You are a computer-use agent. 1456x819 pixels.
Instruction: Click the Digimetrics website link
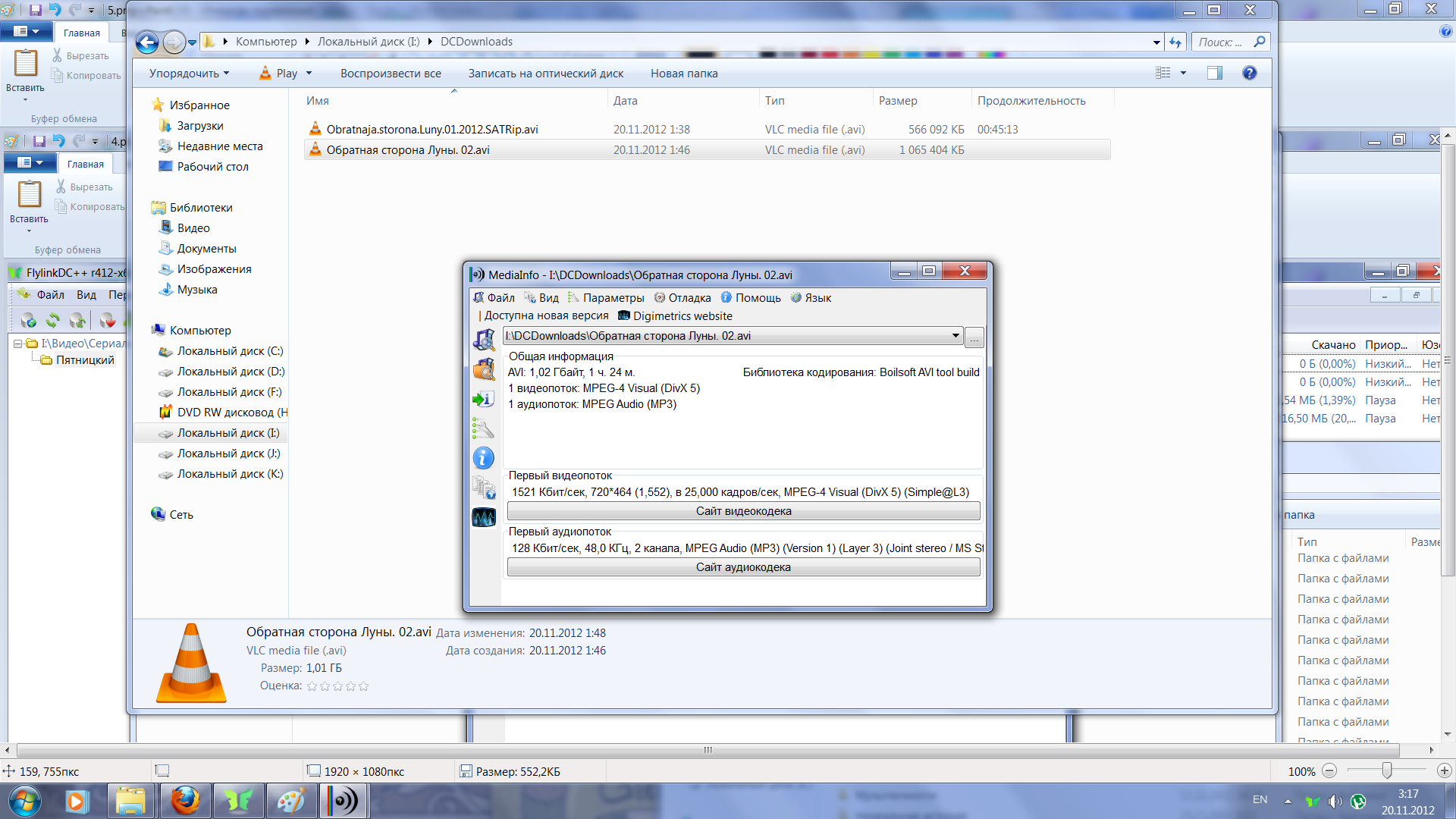tap(682, 316)
